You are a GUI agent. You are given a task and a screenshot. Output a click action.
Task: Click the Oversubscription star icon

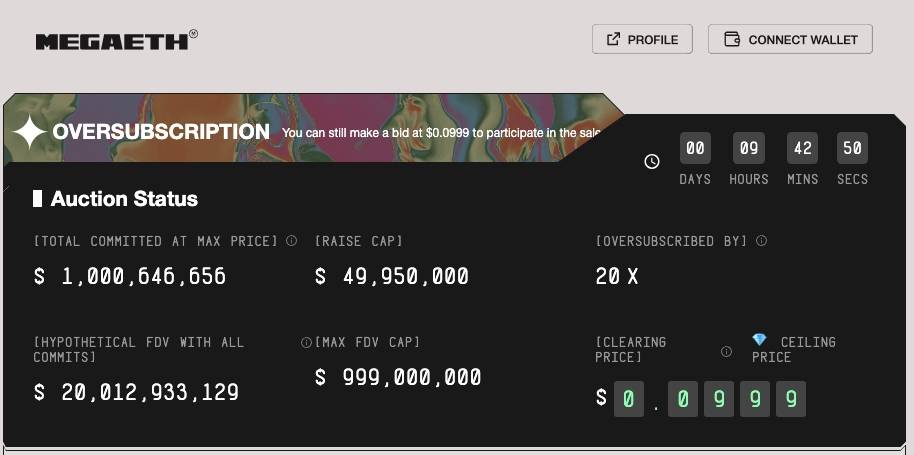pos(29,132)
